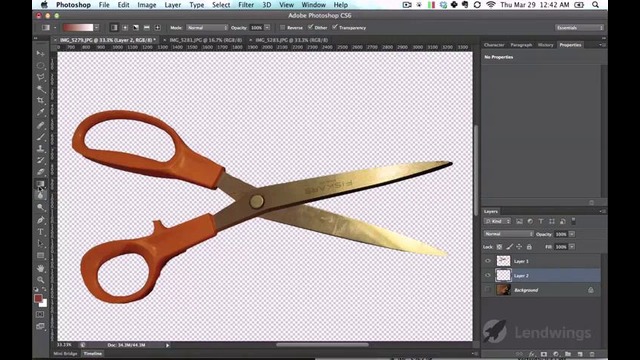The height and width of the screenshot is (360, 640).
Task: Select the Eraser tool
Action: pos(40,172)
